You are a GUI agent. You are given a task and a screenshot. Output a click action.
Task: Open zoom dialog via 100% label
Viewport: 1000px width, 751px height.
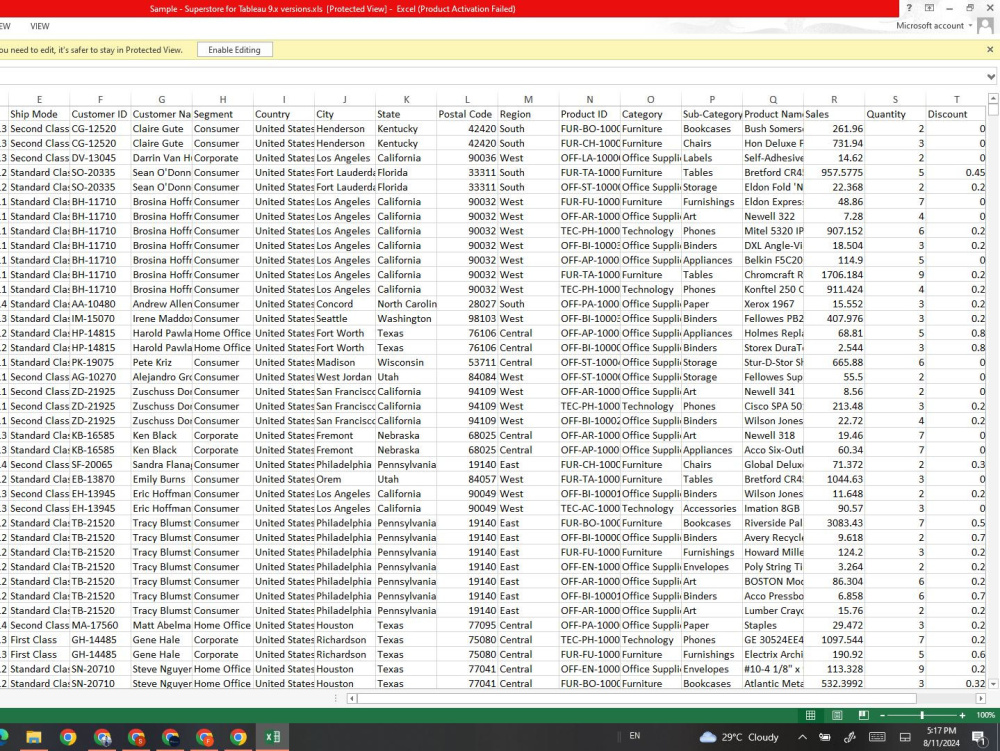coord(985,715)
